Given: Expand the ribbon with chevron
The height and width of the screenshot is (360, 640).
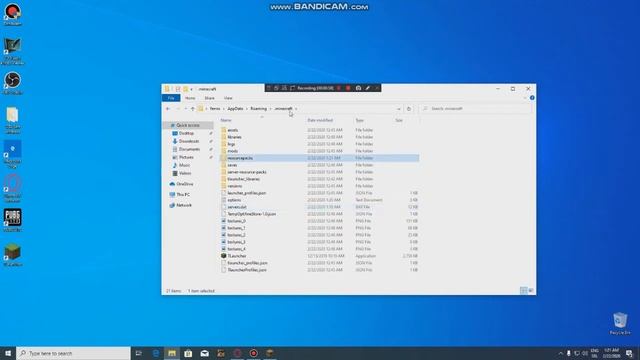Looking at the screenshot, I should (x=525, y=98).
